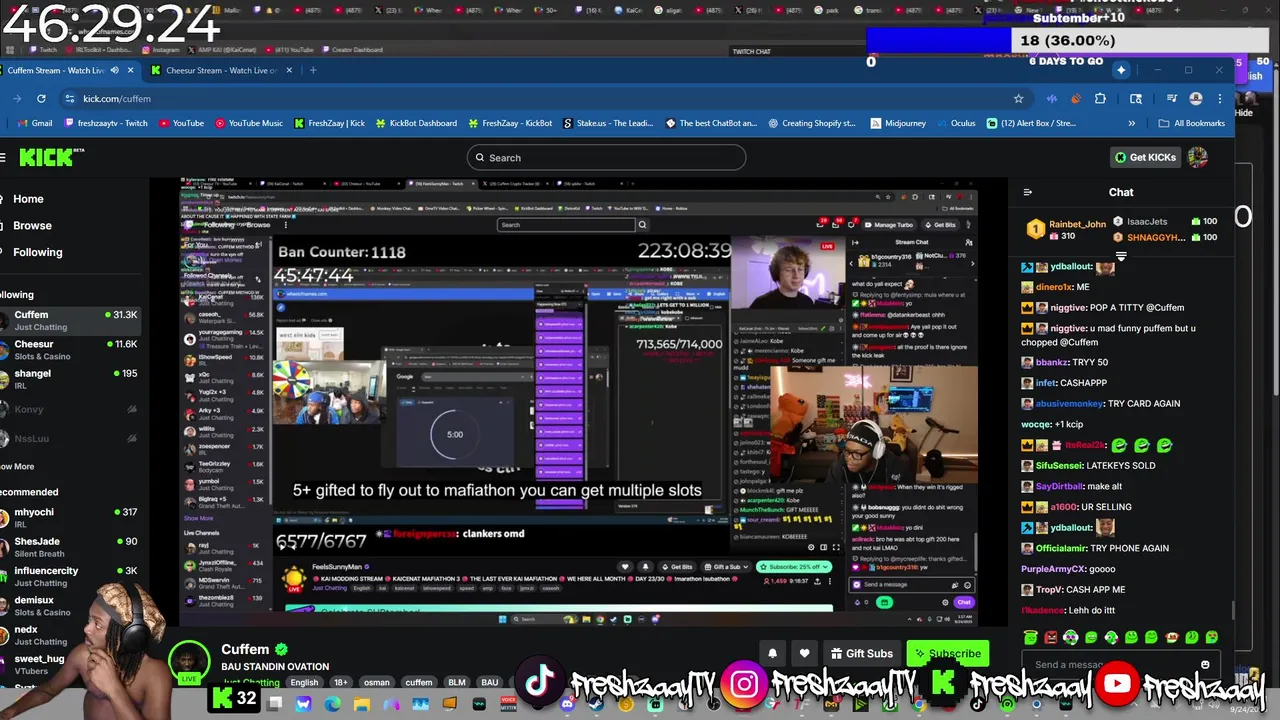Reload the page with the refresh icon
This screenshot has height=720, width=1280.
tap(41, 98)
